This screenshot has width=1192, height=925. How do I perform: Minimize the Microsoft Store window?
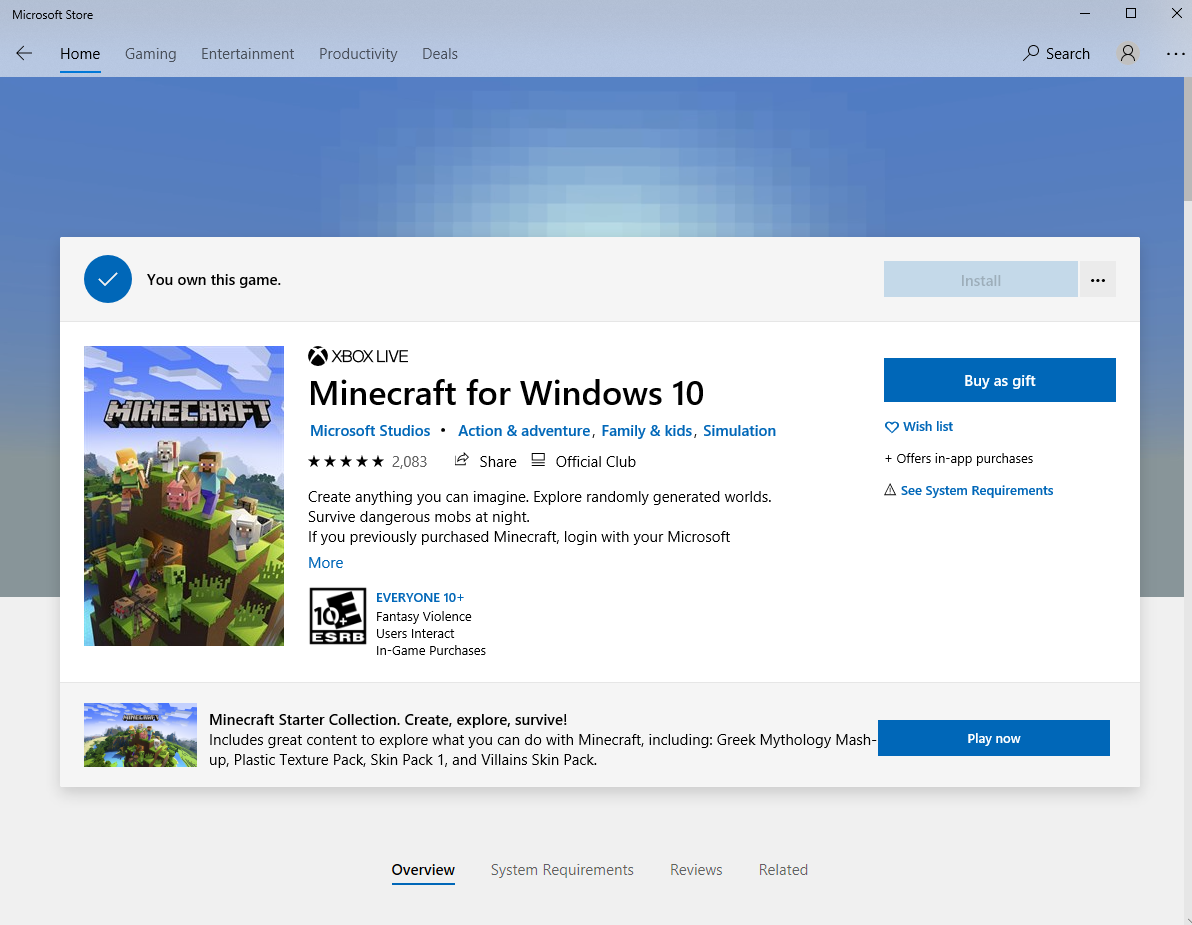pos(1085,14)
